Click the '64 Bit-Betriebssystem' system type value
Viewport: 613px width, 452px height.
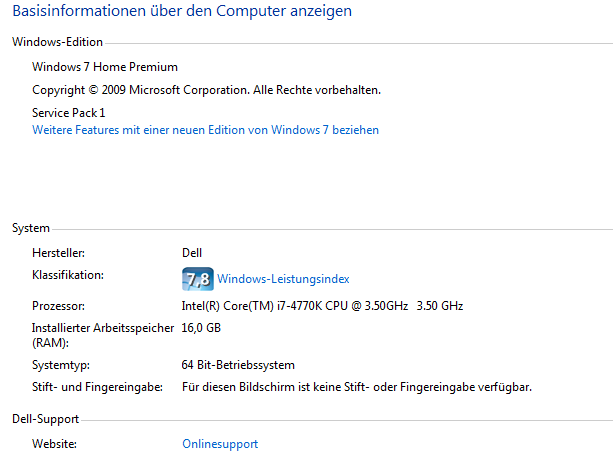point(238,365)
